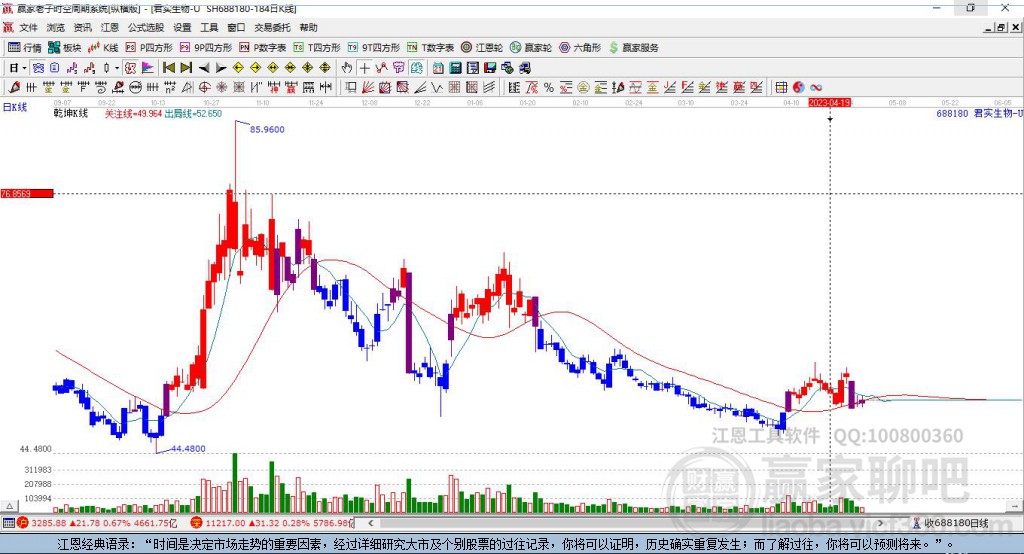Click the 2023-04-19 date marker on timeline
The height and width of the screenshot is (554, 1024).
point(829,103)
